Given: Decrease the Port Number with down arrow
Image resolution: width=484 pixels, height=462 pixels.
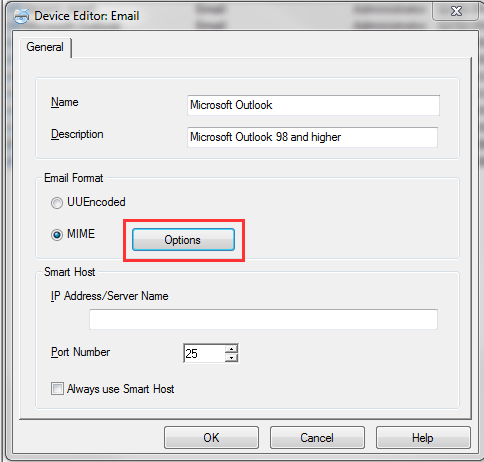Looking at the screenshot, I should pyautogui.click(x=231, y=358).
